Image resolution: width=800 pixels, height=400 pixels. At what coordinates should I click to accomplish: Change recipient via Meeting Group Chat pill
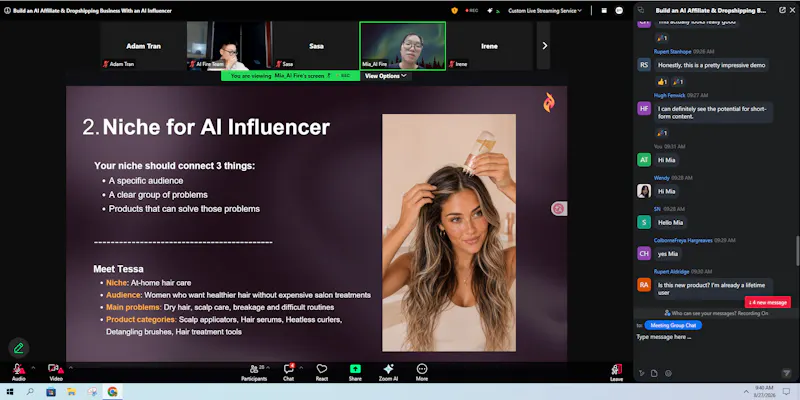pyautogui.click(x=673, y=325)
